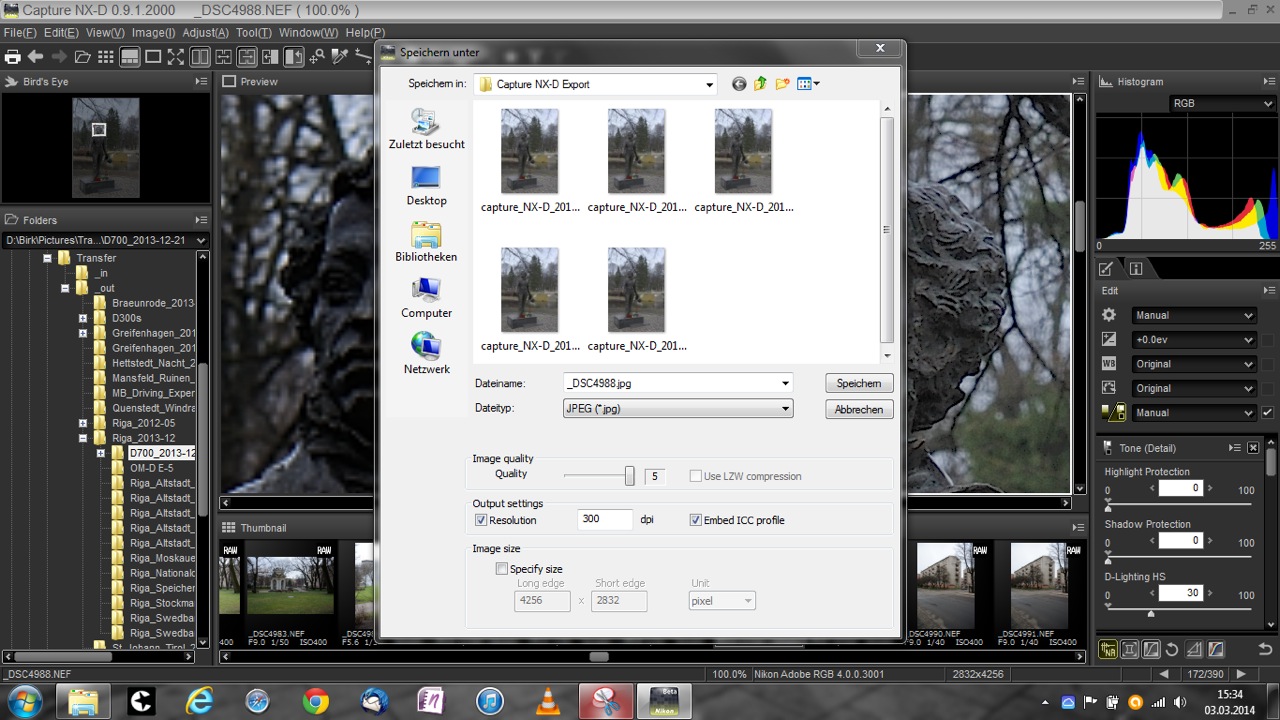Collapse the Transfer folder tree node
Image resolution: width=1280 pixels, height=720 pixels.
pos(47,258)
